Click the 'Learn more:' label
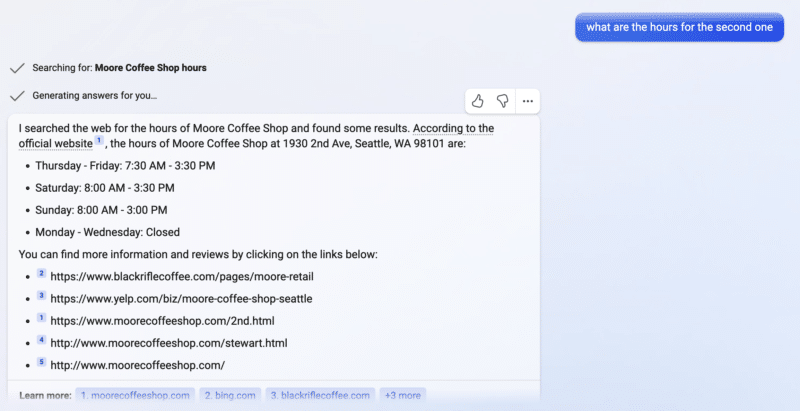 45,396
